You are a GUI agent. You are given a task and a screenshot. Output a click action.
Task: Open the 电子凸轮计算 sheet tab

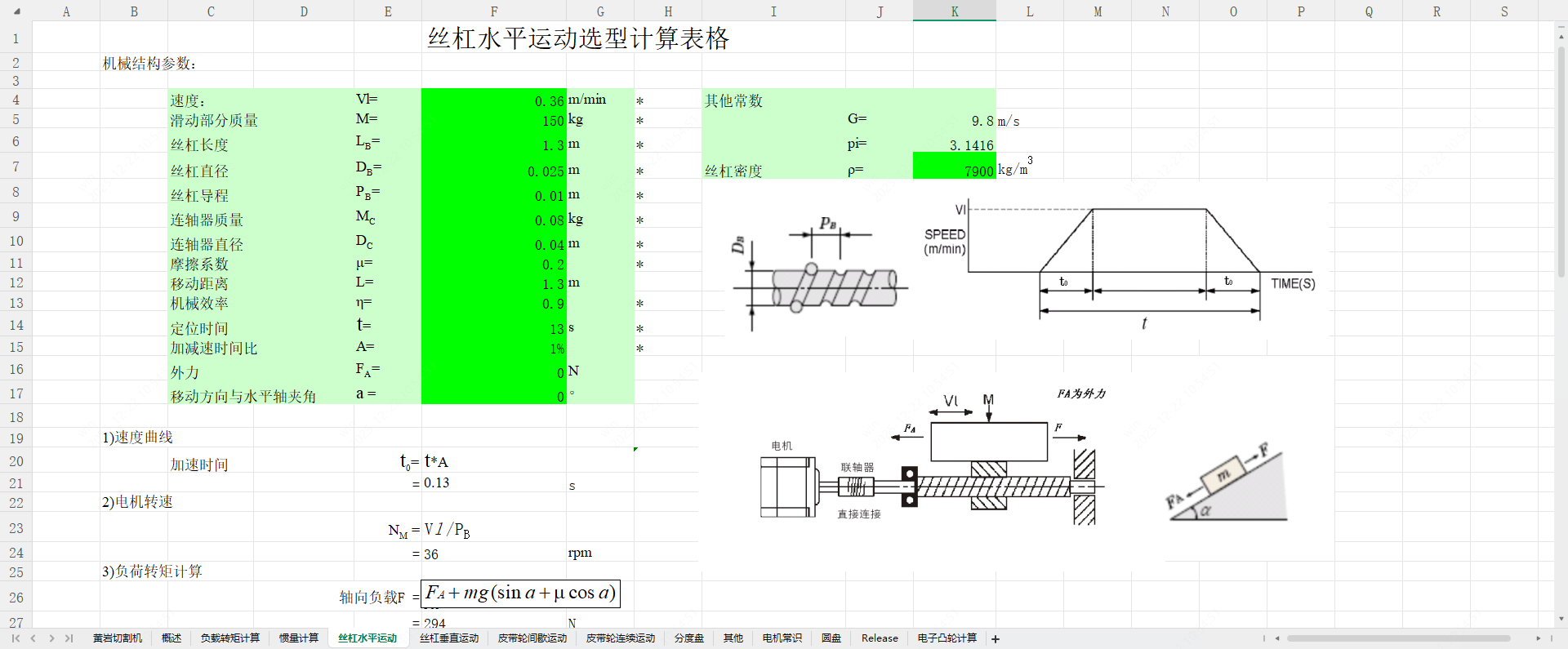click(x=947, y=638)
